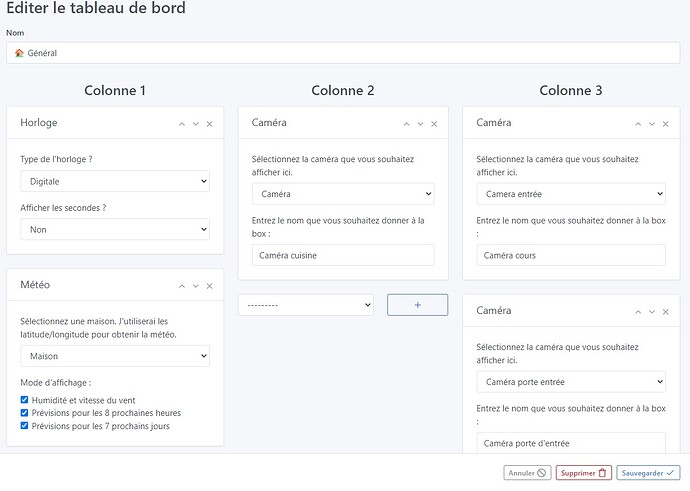Click the Caméra cuisine name field
The image size is (690, 491).
tap(343, 255)
